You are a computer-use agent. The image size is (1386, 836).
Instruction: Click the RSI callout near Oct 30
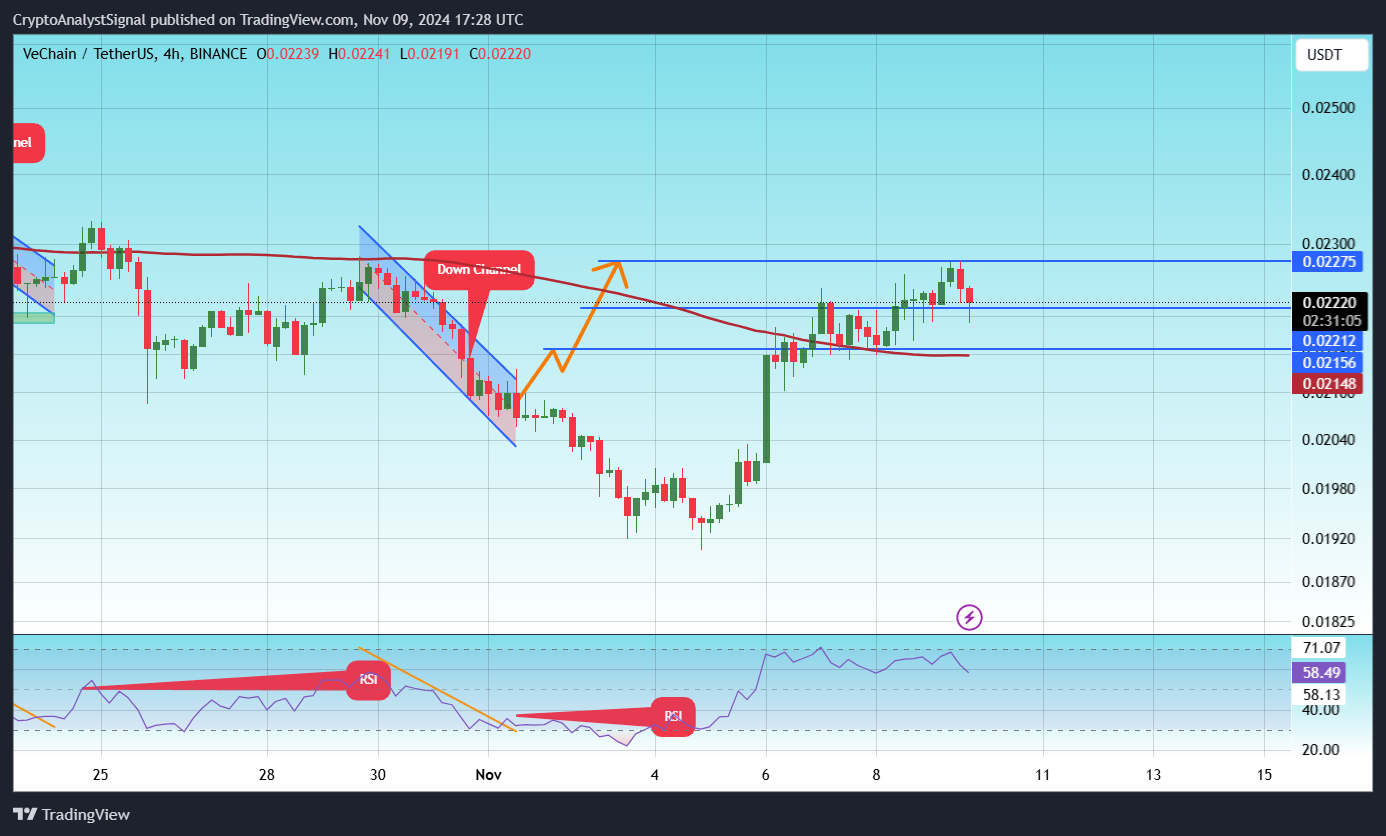click(x=368, y=680)
